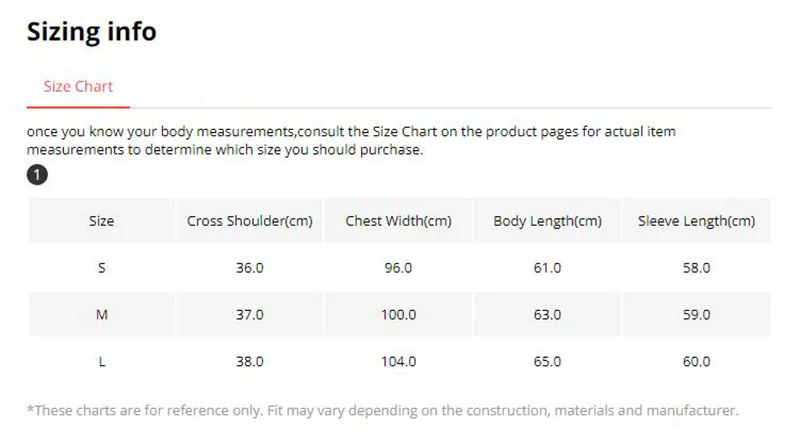This screenshot has height=444, width=800.
Task: Click the 61.0 body length value
Action: (x=547, y=267)
